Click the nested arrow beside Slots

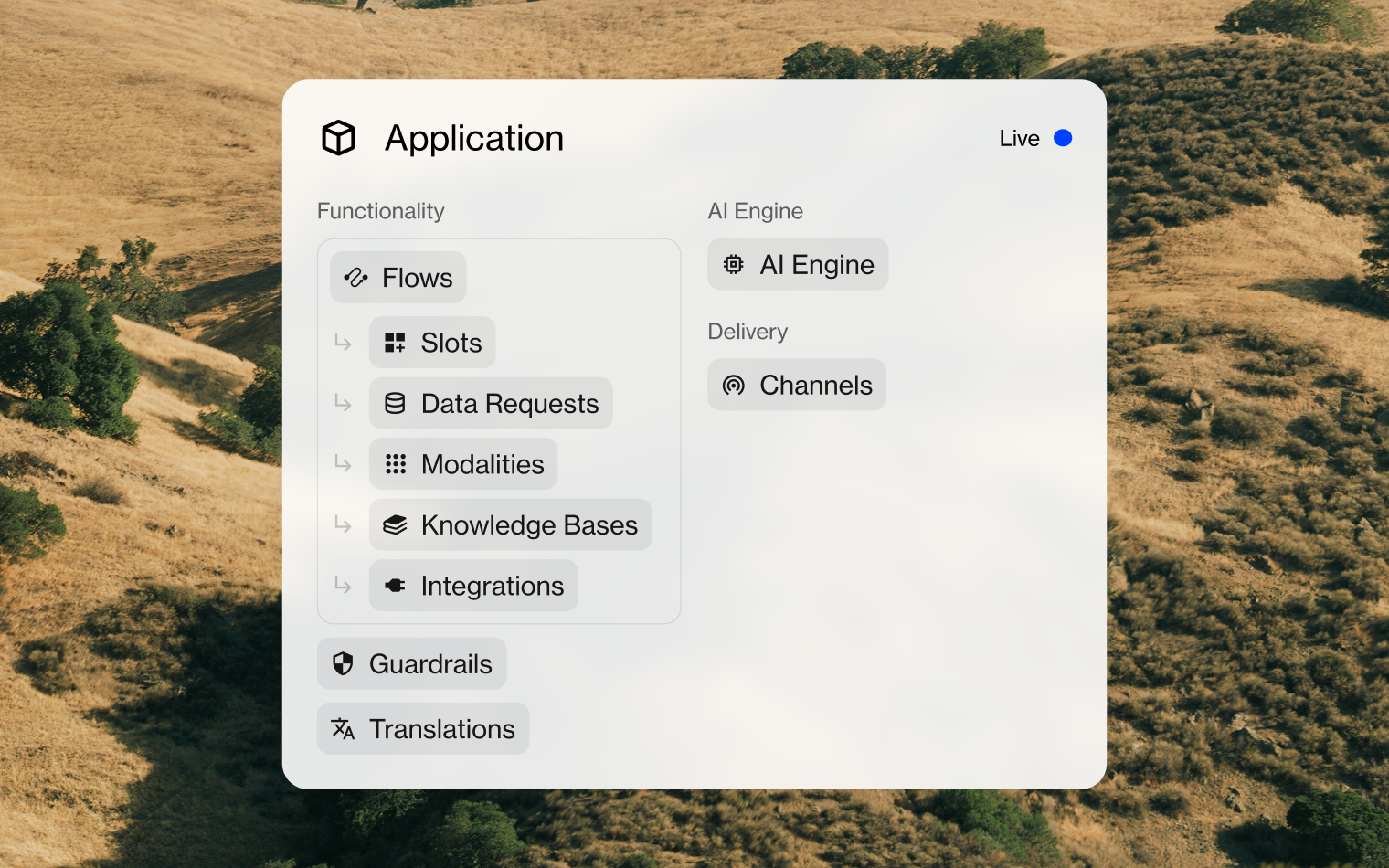pos(343,343)
